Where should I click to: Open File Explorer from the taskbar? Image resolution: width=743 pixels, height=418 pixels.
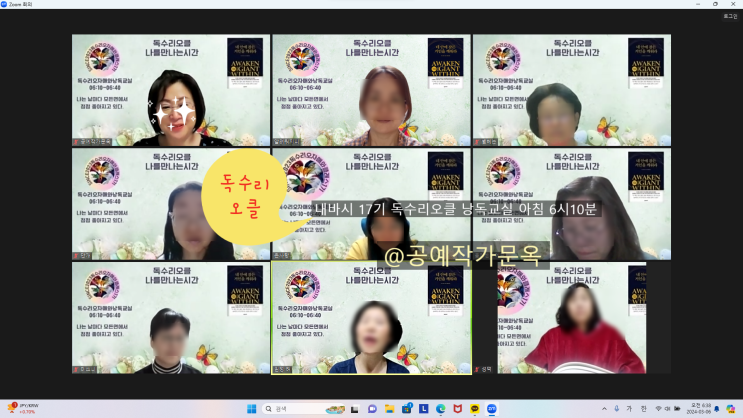tap(390, 409)
